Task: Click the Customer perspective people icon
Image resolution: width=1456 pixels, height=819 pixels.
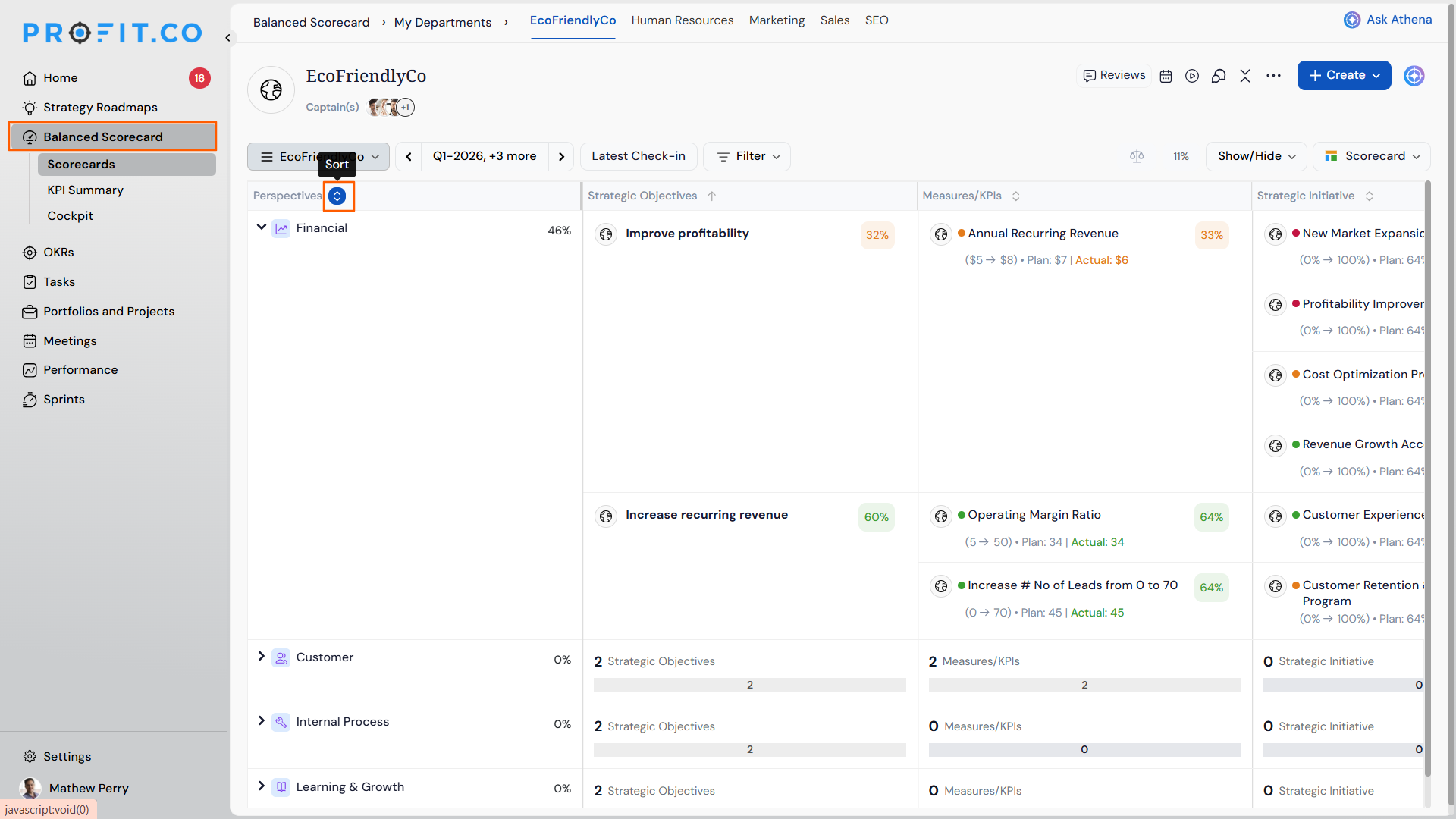Action: [x=281, y=657]
